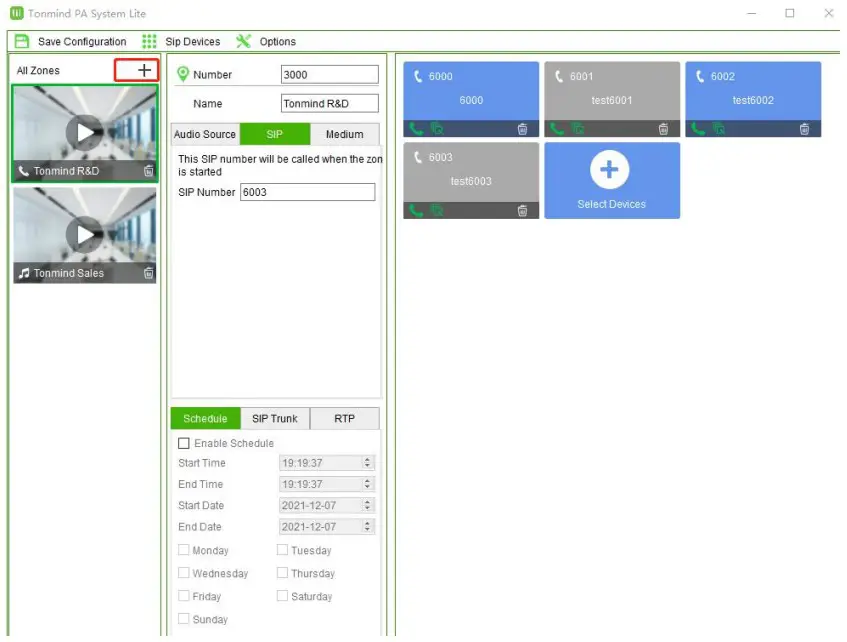
Task: Check the Saturday checkbox
Action: [x=282, y=596]
